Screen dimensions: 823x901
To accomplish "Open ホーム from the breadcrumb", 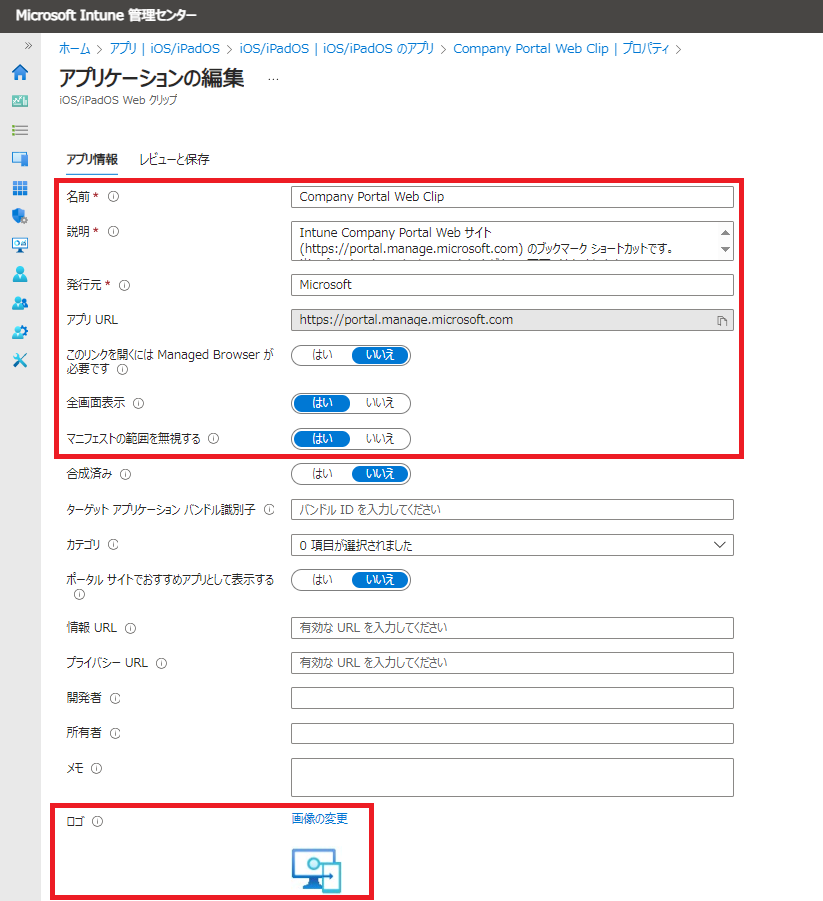I will [x=75, y=48].
